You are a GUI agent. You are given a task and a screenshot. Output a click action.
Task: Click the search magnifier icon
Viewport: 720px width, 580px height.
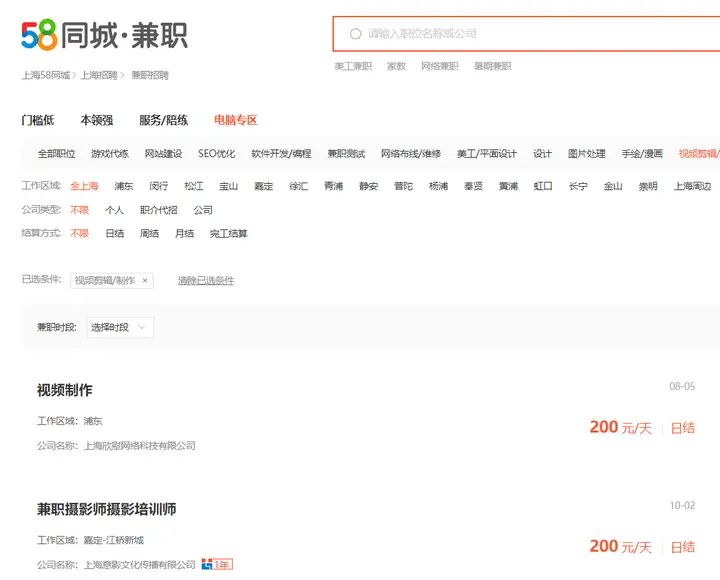coord(355,34)
